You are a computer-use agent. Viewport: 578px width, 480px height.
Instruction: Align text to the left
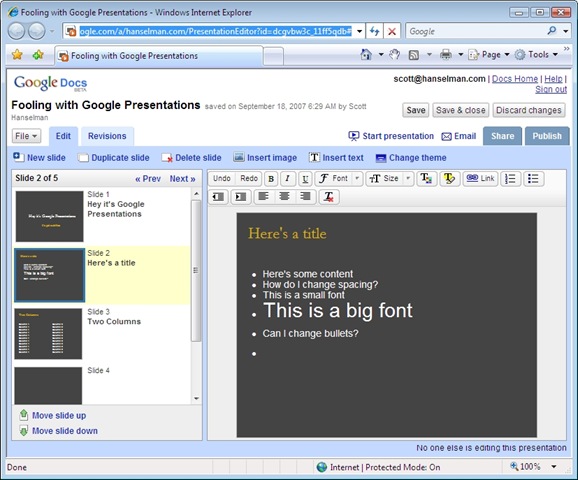263,196
